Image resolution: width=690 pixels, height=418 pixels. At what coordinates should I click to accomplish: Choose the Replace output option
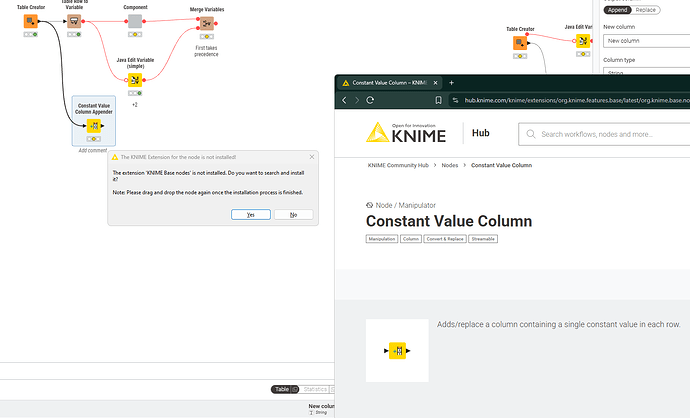click(646, 9)
